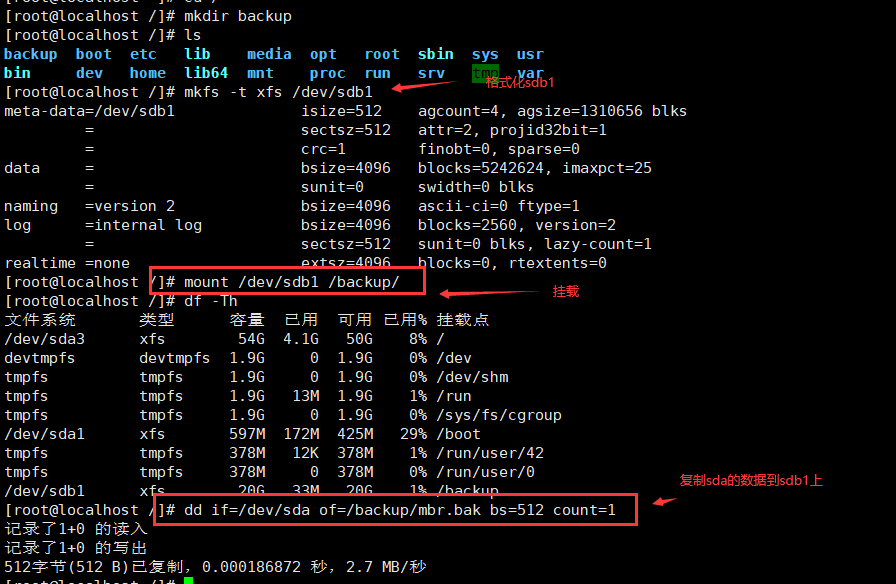Click 'blocks=5242624, imaxpct=25' text
Screen dimensions: 896x584
point(534,168)
